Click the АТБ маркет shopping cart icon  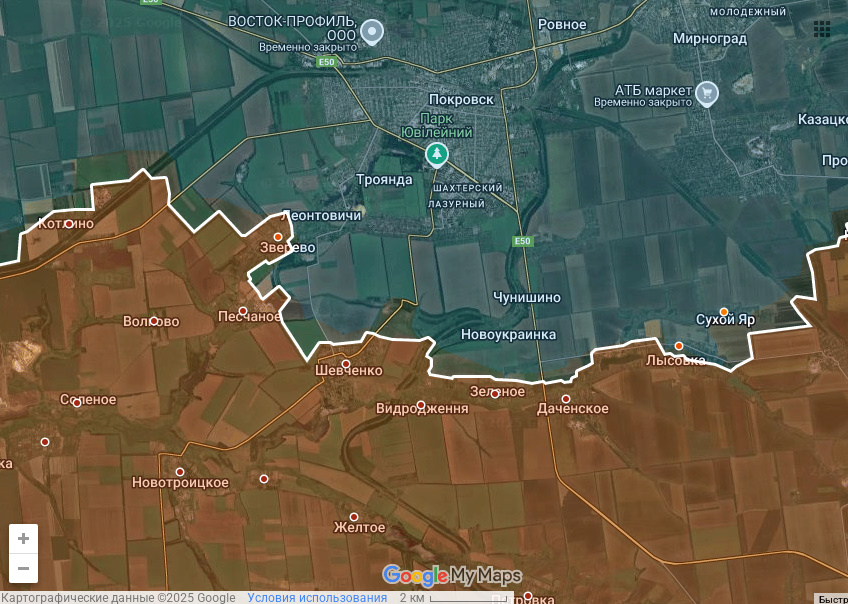707,93
